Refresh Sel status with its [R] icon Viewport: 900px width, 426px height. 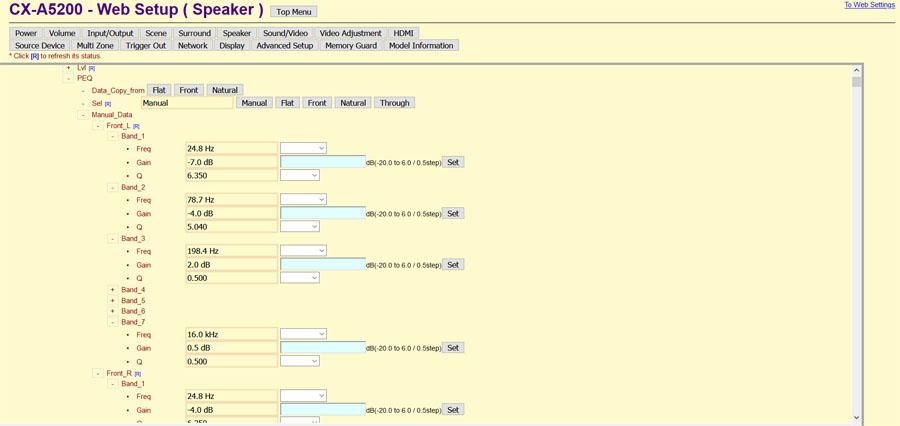point(108,103)
